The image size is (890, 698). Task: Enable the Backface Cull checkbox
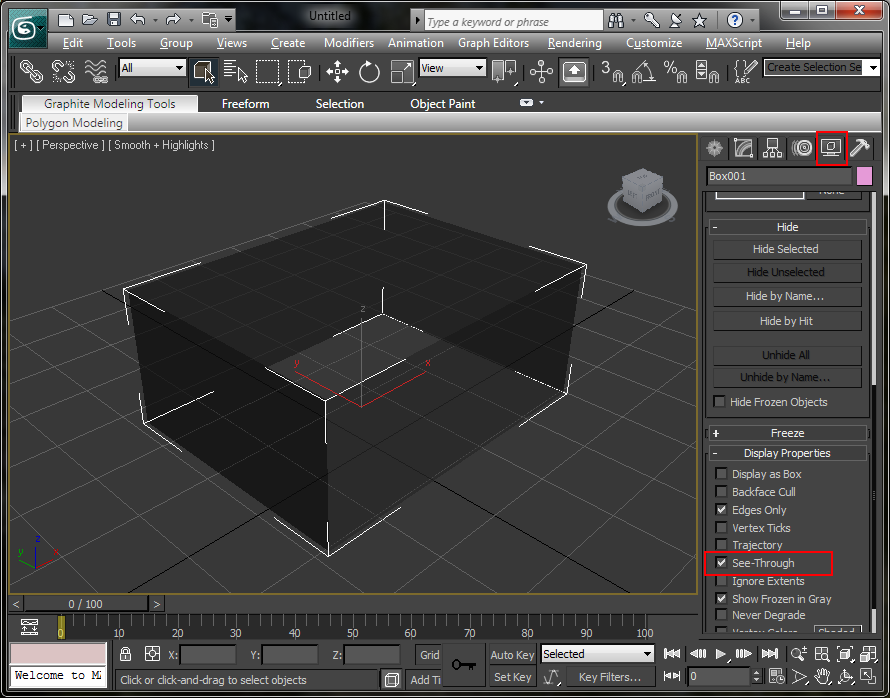pos(722,492)
